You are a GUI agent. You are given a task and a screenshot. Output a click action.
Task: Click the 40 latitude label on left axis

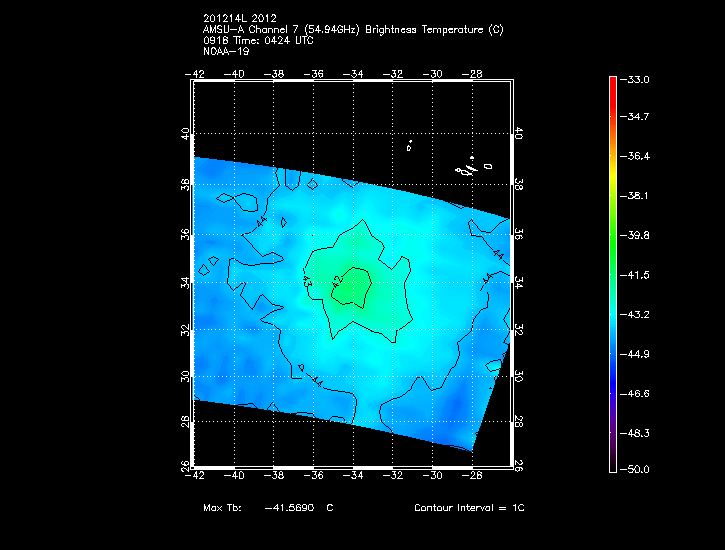click(184, 135)
